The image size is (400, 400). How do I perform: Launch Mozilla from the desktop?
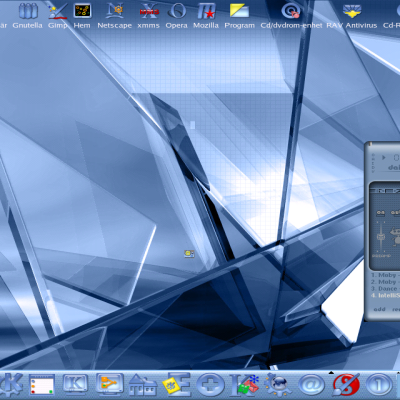point(206,15)
